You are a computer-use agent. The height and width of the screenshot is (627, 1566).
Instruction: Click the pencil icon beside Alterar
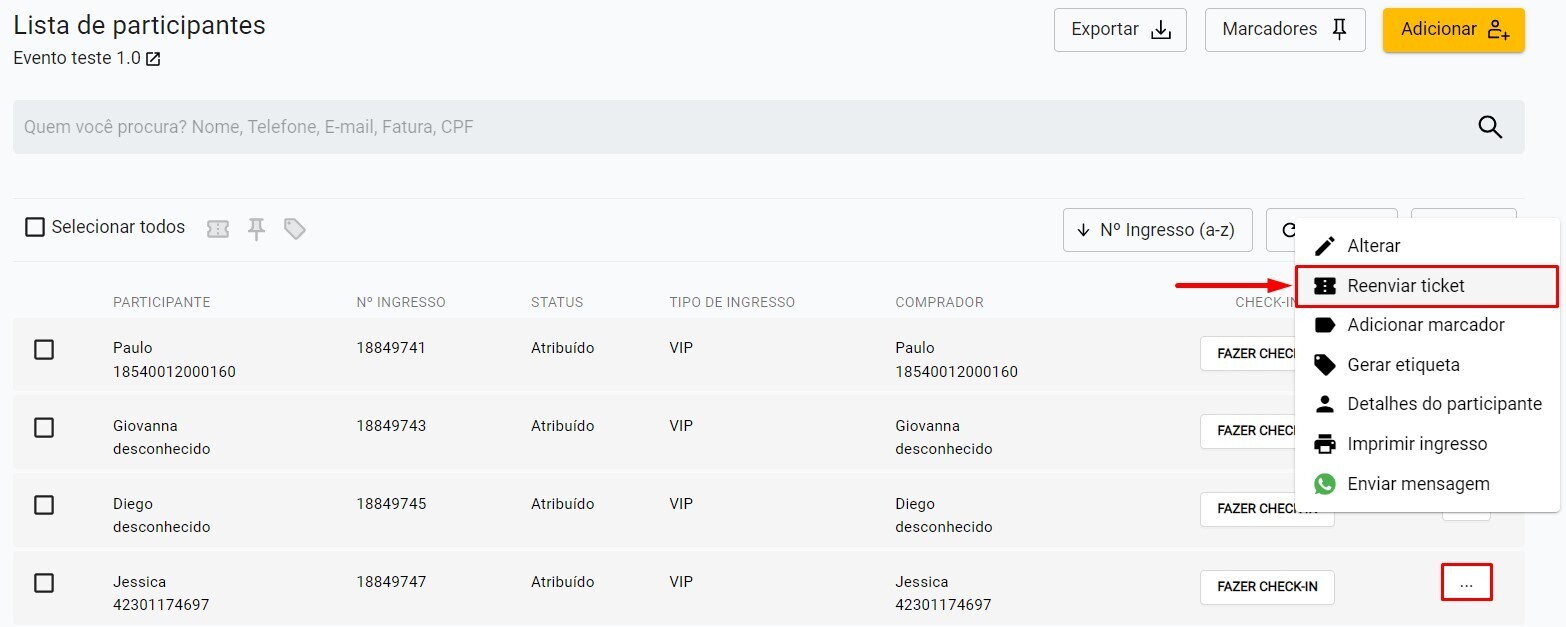[1325, 246]
